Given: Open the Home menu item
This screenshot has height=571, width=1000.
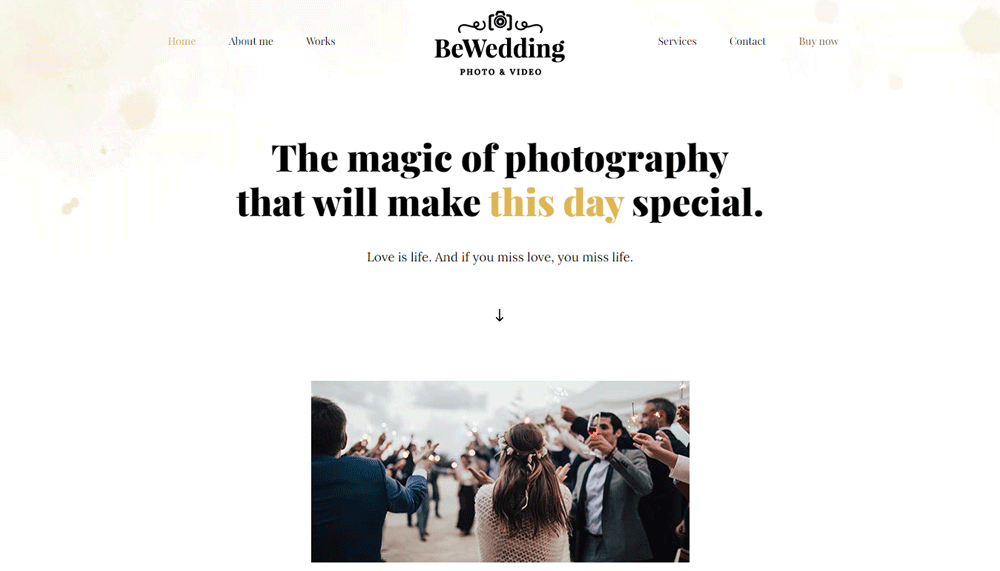Looking at the screenshot, I should [x=182, y=41].
